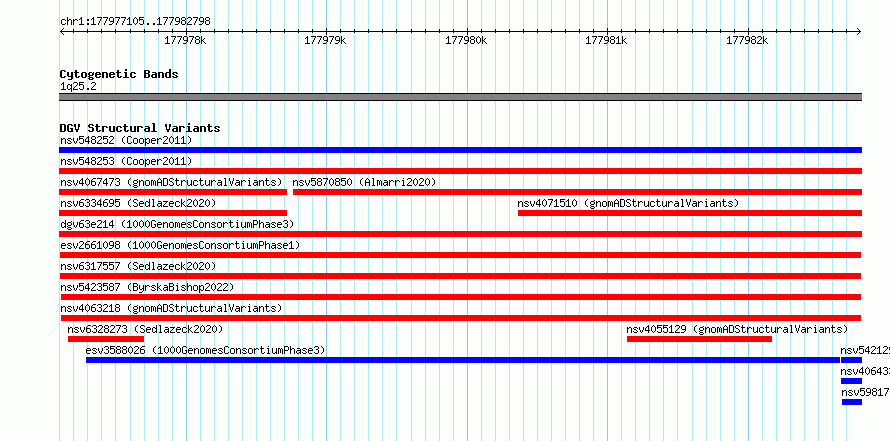Select the Cytogenetic Bands track title
The width and height of the screenshot is (890, 441).
(119, 74)
